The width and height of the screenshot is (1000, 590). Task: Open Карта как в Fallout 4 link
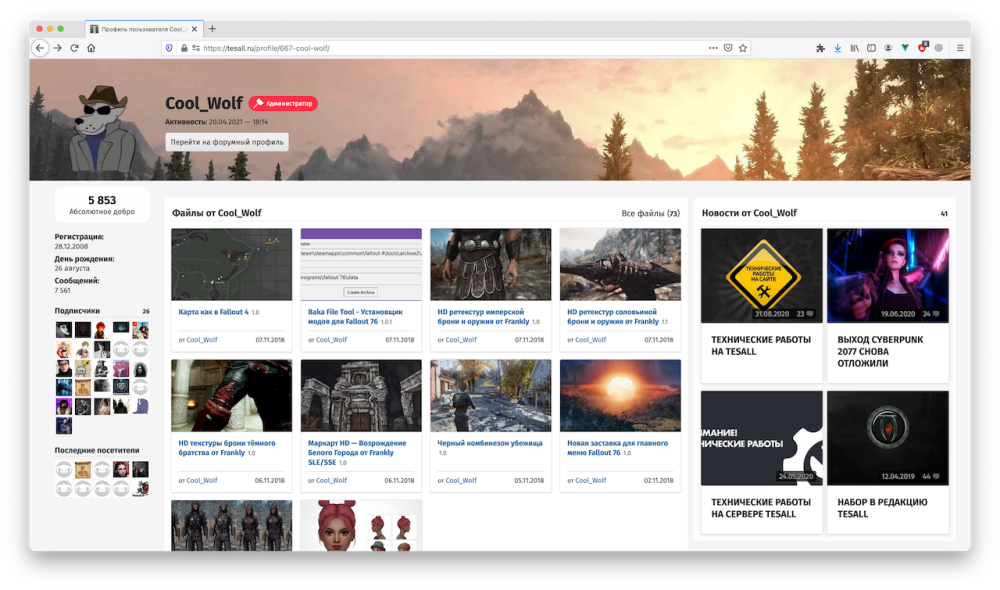point(214,312)
